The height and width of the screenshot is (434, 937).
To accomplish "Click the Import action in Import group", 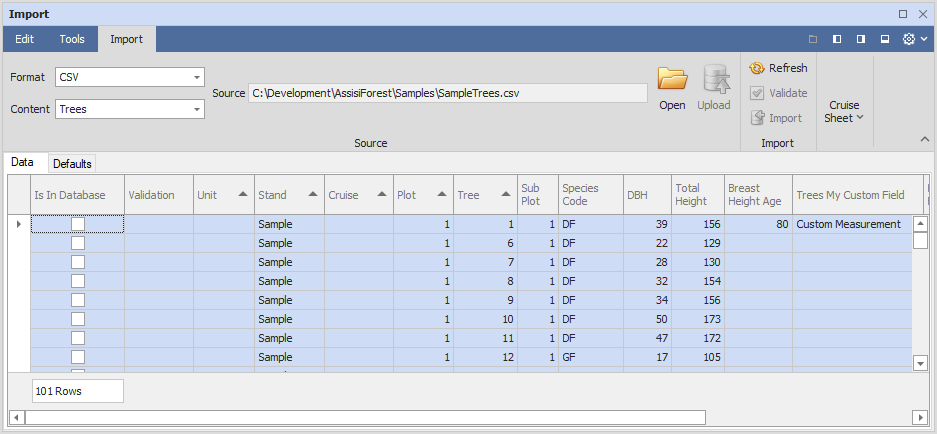I will 776,118.
